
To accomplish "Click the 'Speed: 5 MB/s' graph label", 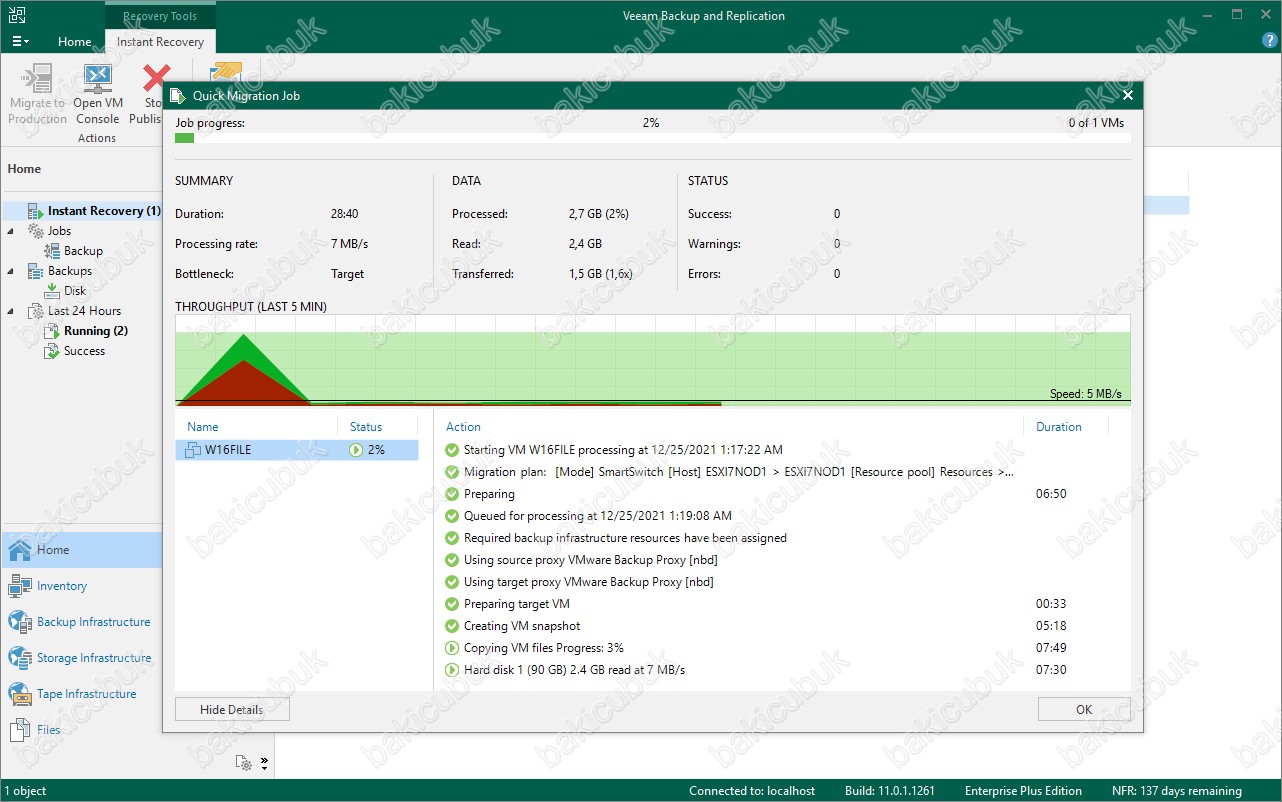I will (x=1086, y=394).
